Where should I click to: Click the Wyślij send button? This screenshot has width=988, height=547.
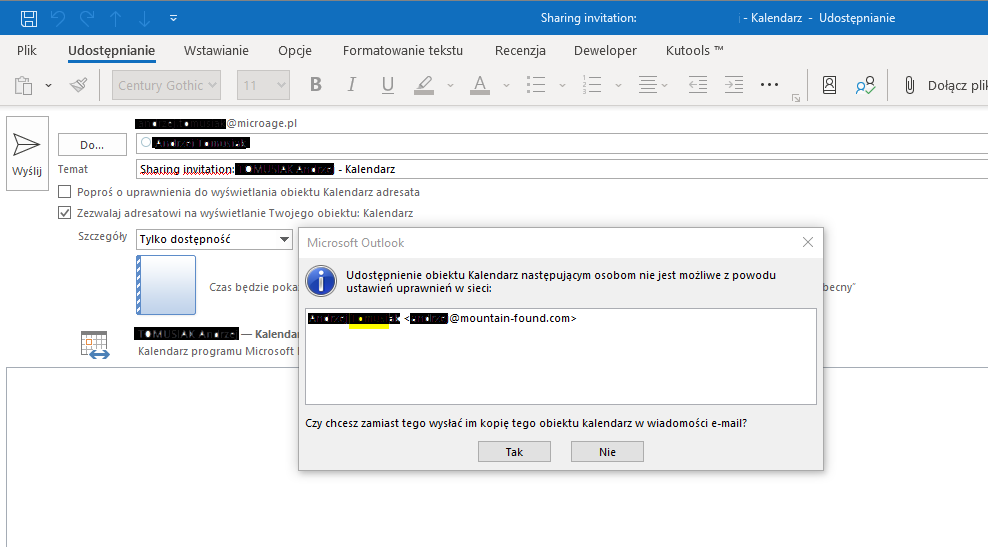tap(27, 153)
